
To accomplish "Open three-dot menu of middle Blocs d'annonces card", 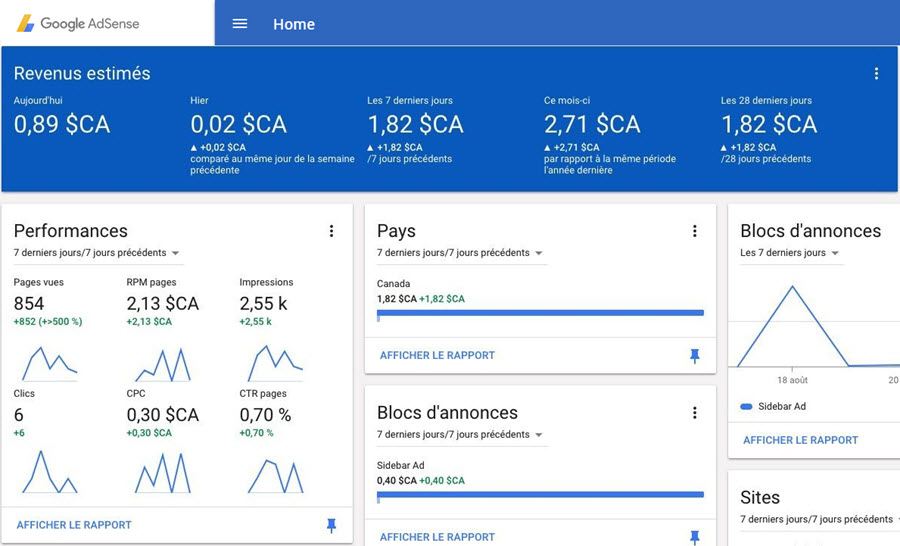I will coord(695,413).
